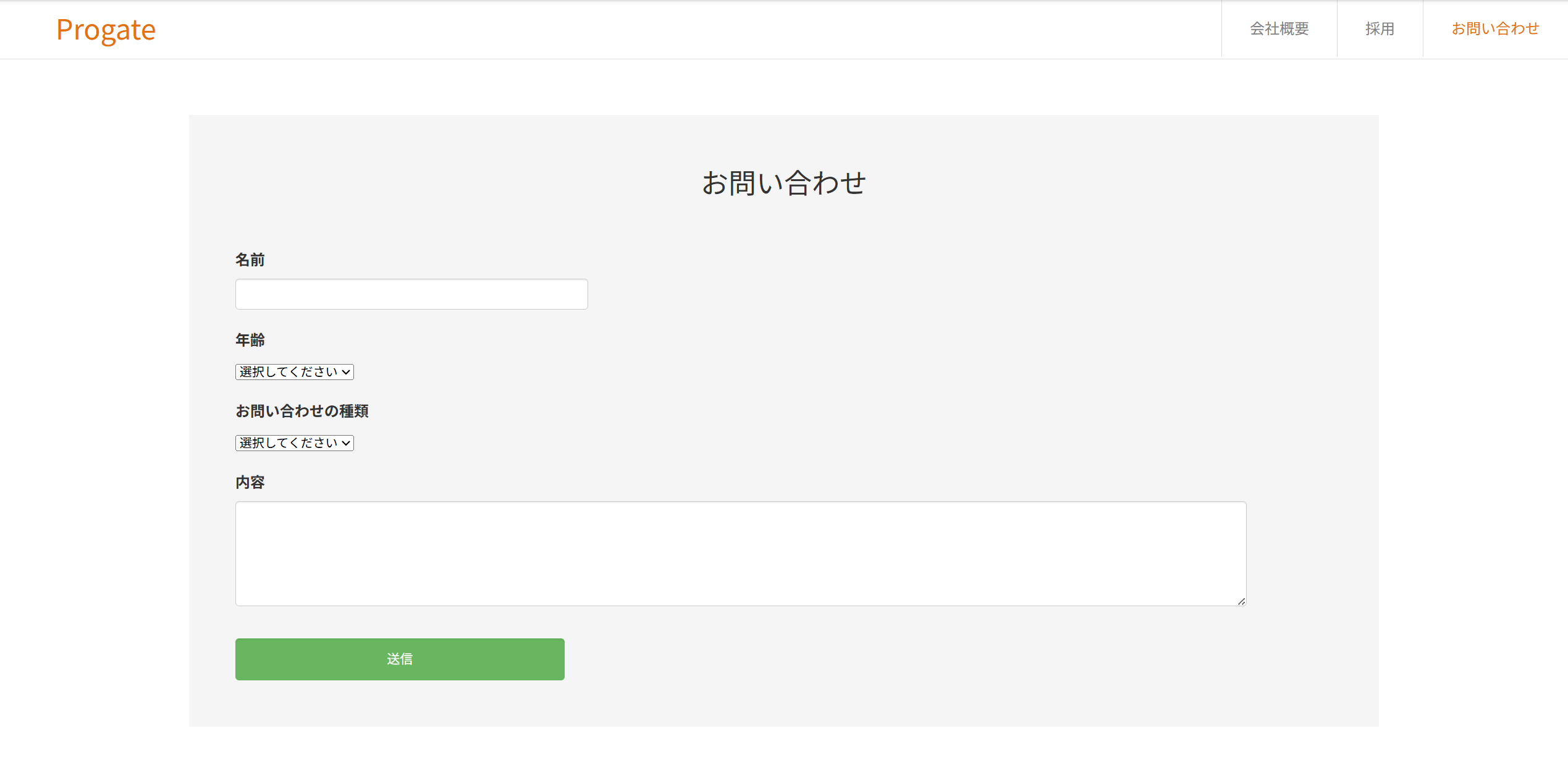Click the 名前 field label
Image resolution: width=1568 pixels, height=757 pixels.
pyautogui.click(x=250, y=260)
